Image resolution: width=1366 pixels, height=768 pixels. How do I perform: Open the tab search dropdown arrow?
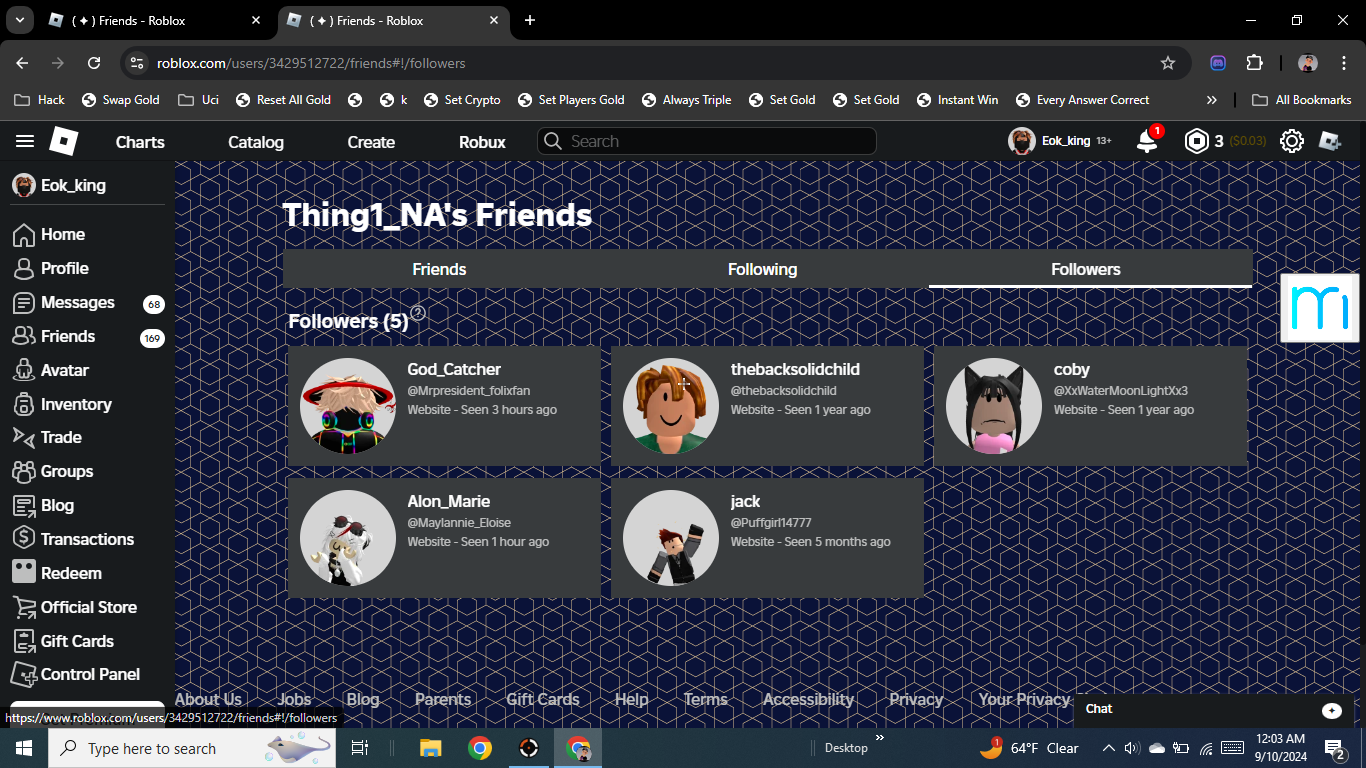click(19, 20)
